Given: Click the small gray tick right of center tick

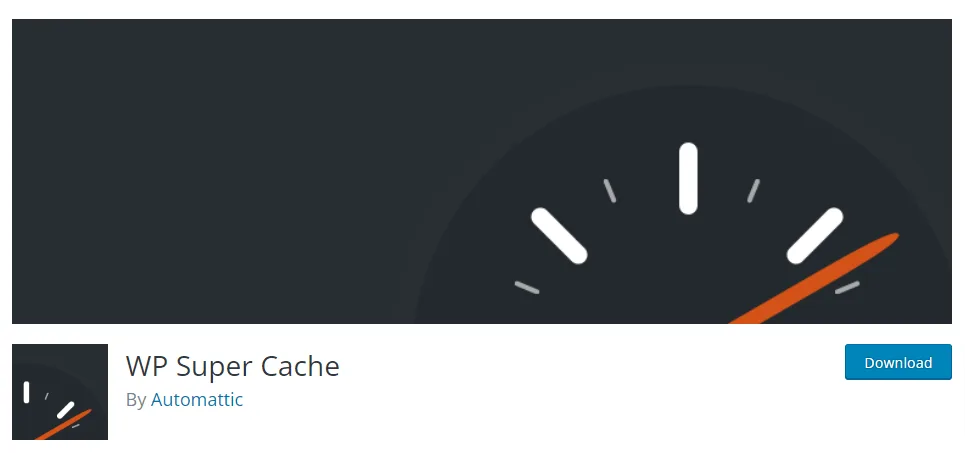Looking at the screenshot, I should [753, 191].
